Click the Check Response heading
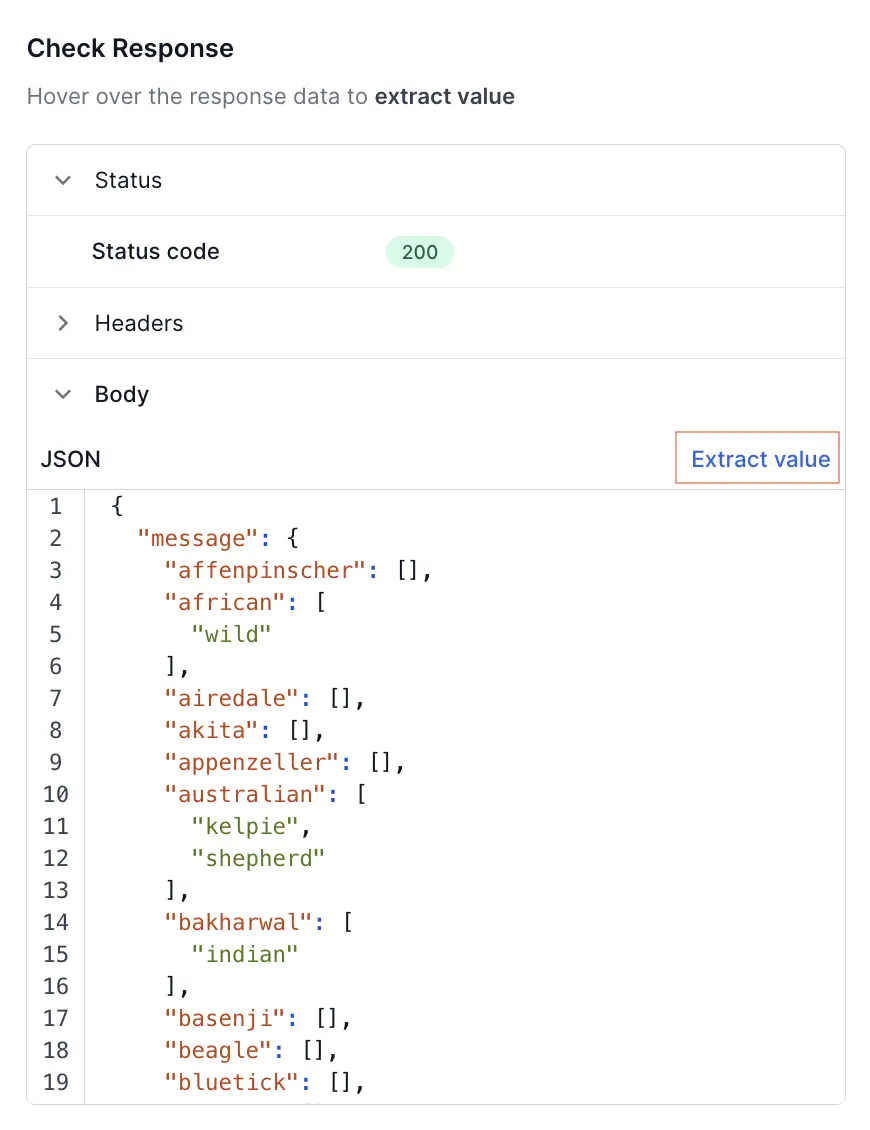Viewport: 870px width, 1130px height. point(130,48)
